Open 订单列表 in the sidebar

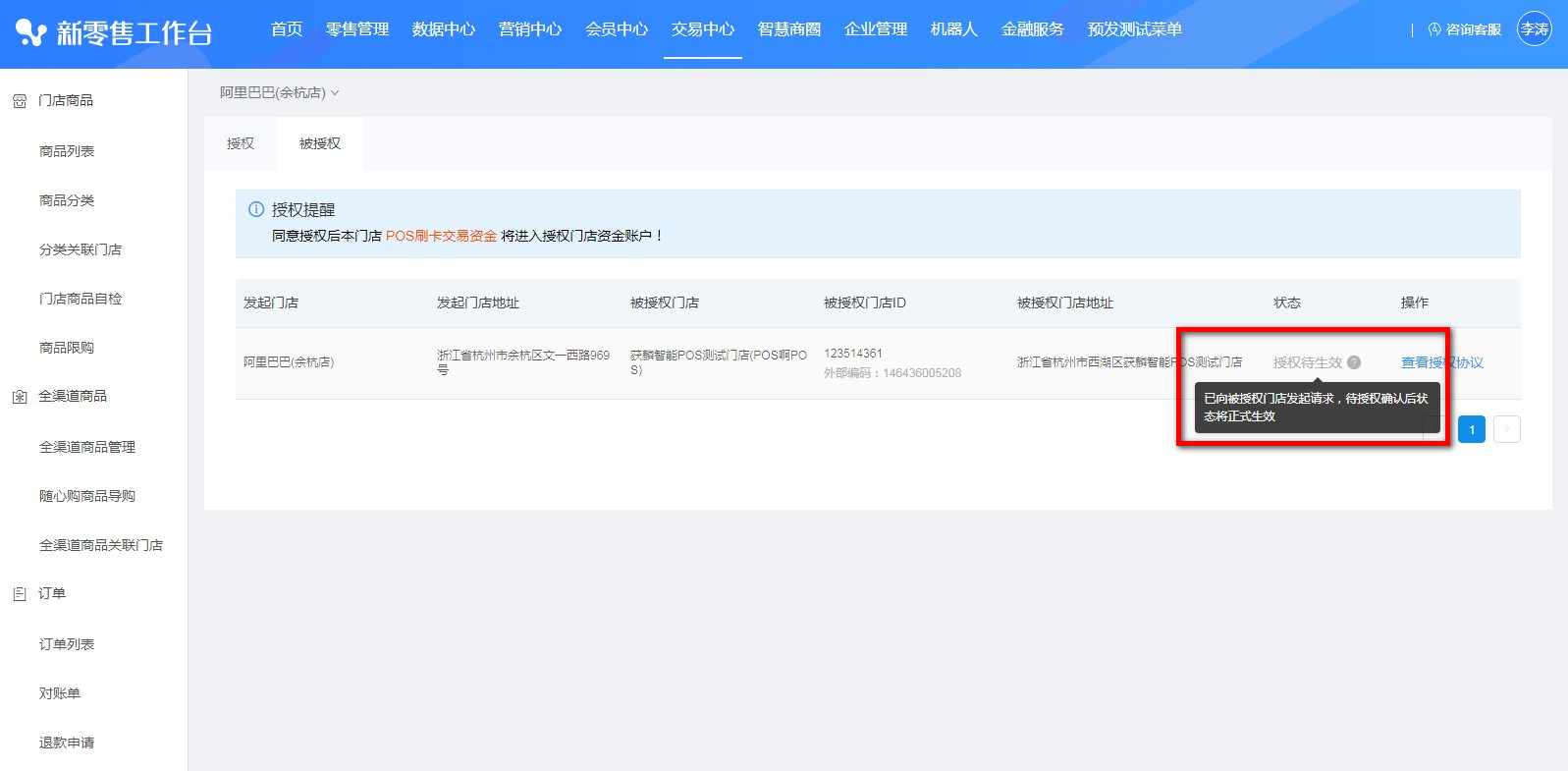[67, 644]
